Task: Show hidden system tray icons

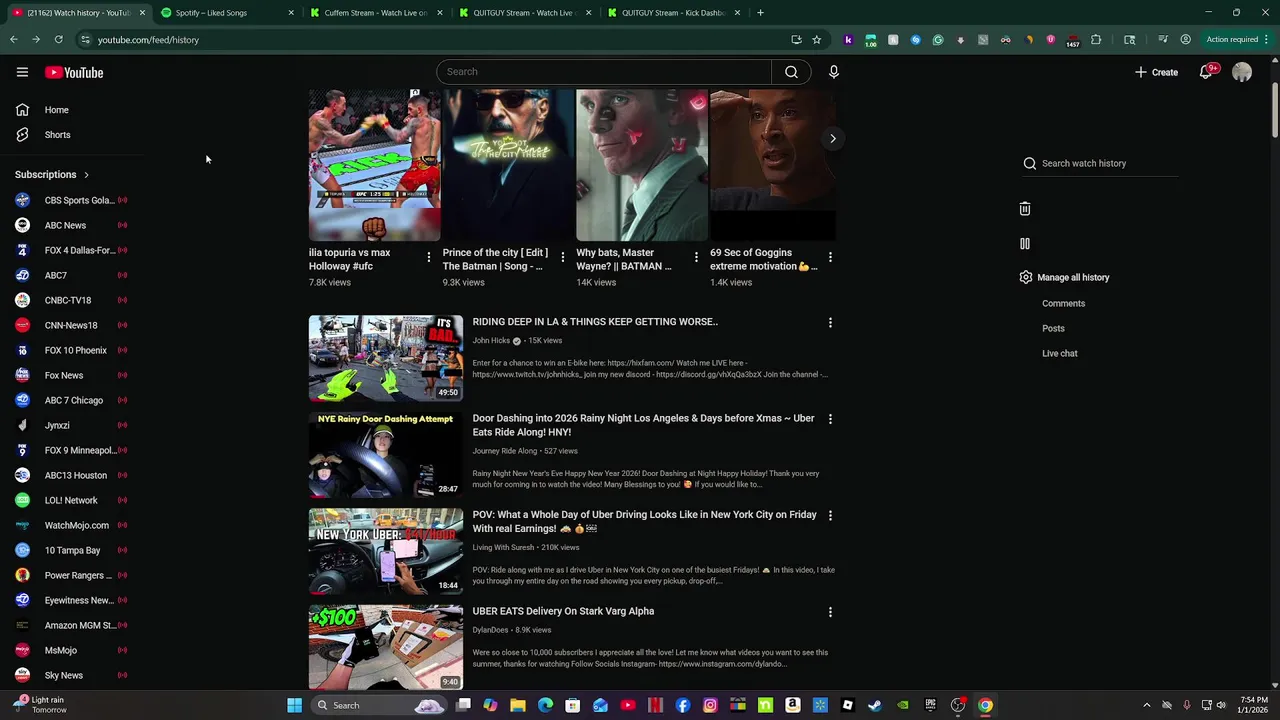Action: (x=1147, y=705)
